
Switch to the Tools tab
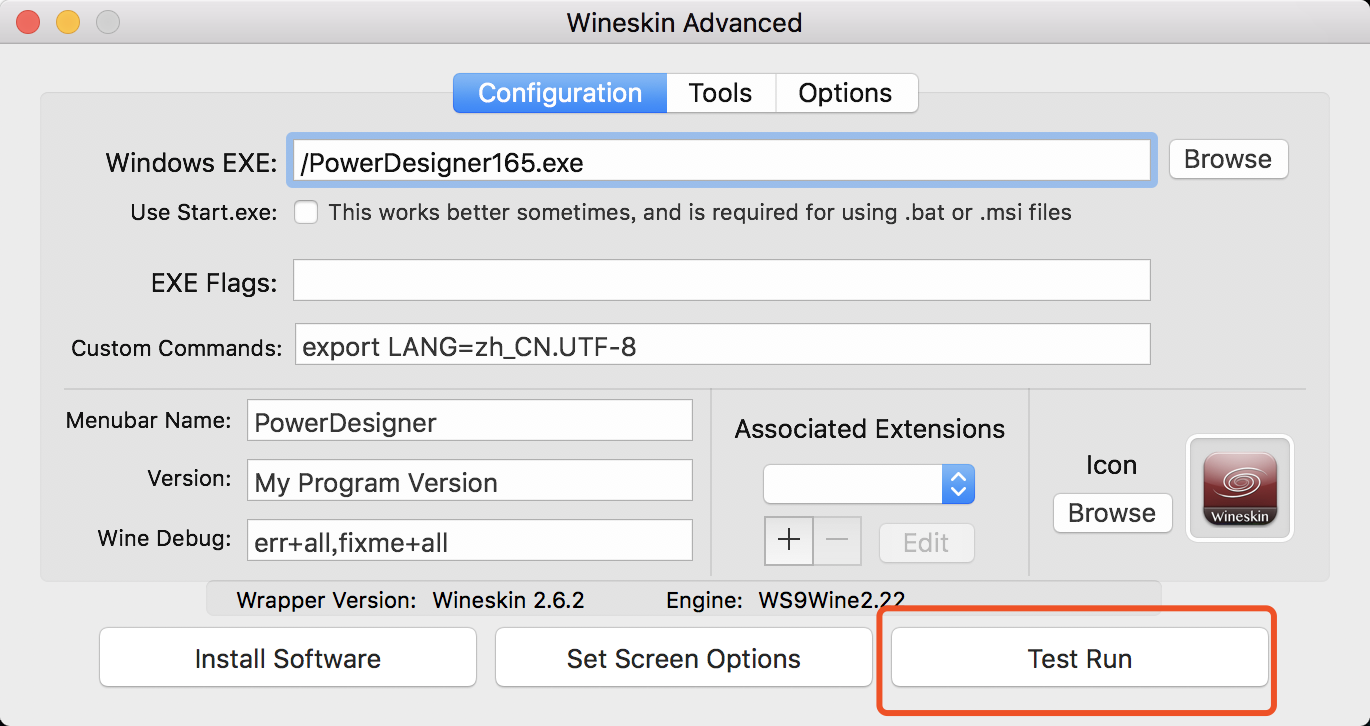click(x=720, y=93)
